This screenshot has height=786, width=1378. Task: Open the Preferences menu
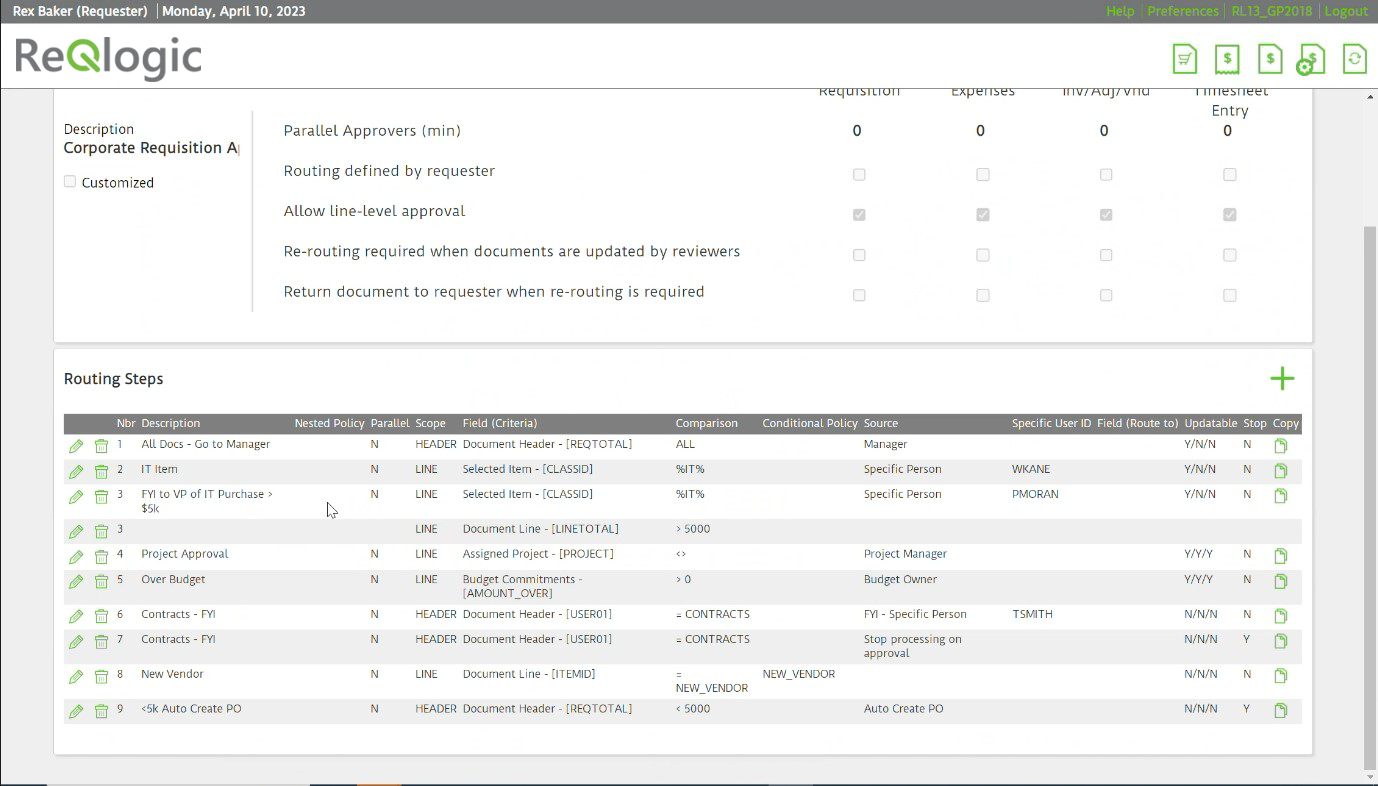point(1183,11)
